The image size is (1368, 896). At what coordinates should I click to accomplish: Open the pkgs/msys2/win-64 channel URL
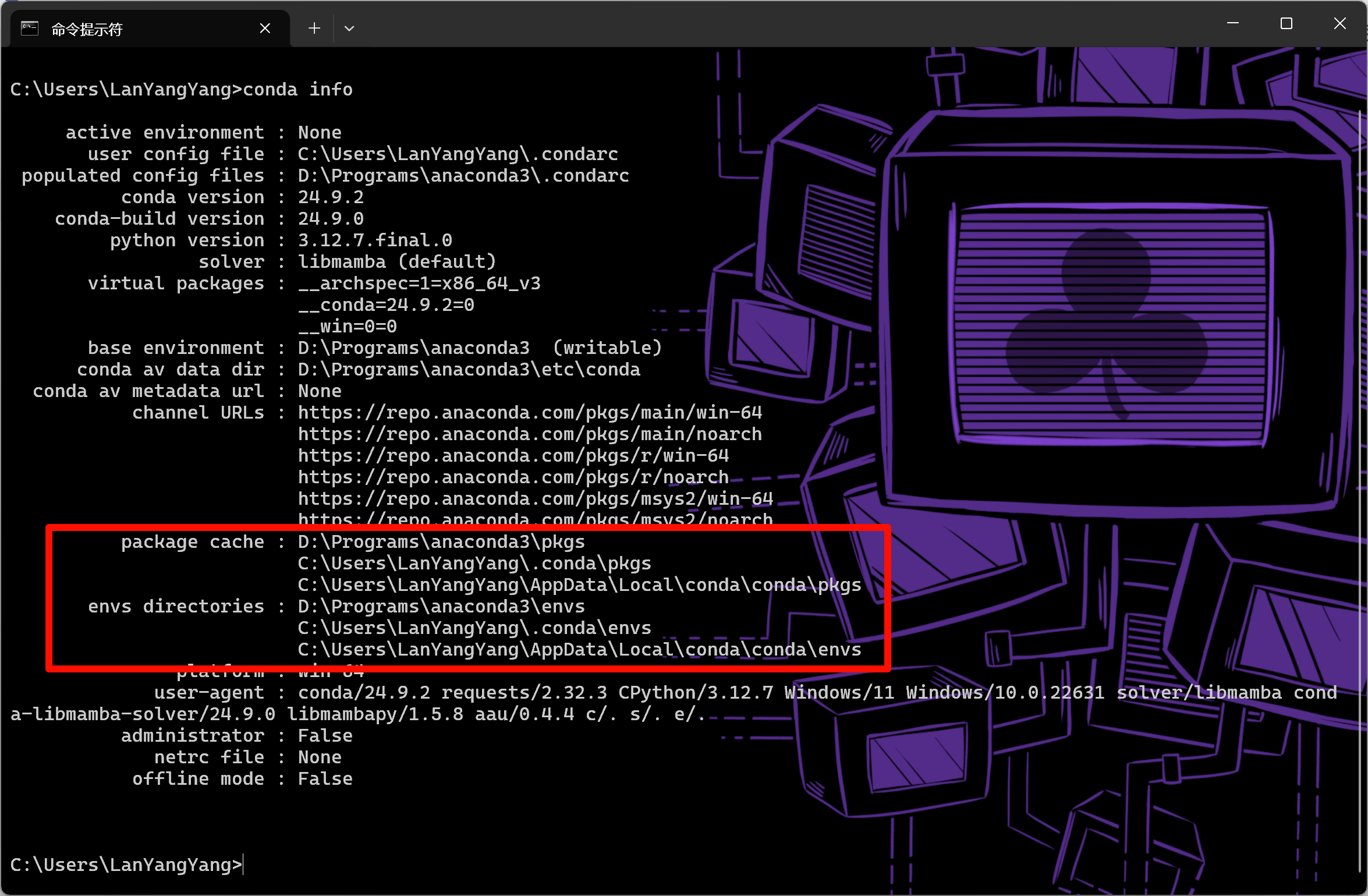tap(536, 499)
